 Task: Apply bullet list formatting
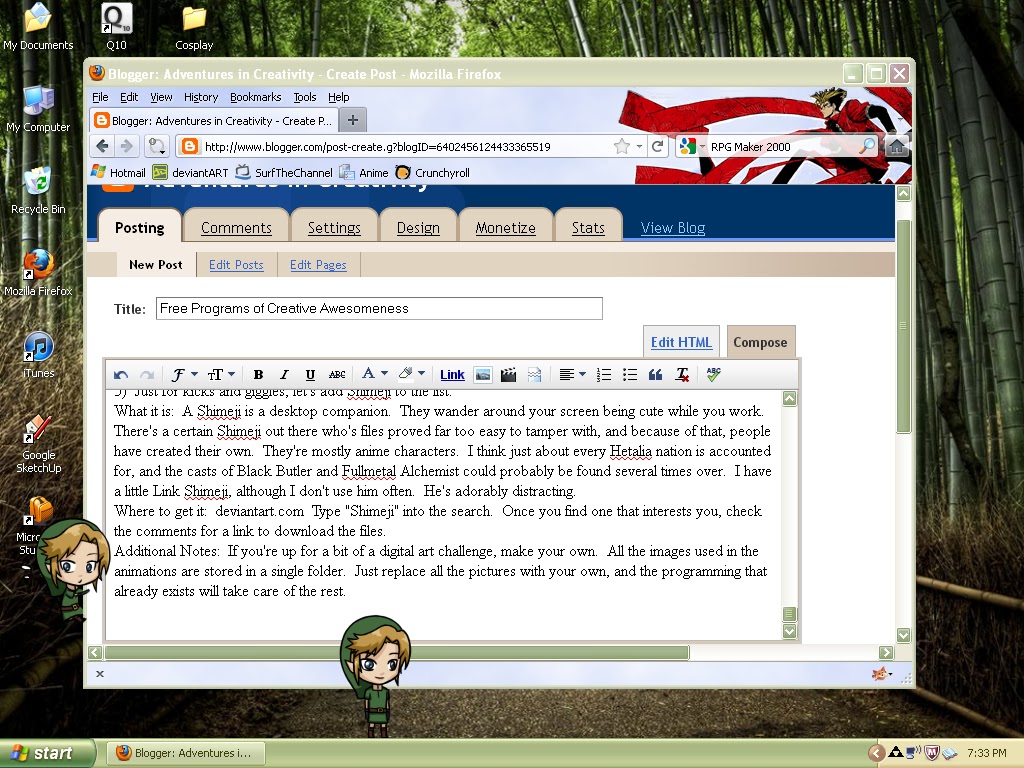point(630,375)
